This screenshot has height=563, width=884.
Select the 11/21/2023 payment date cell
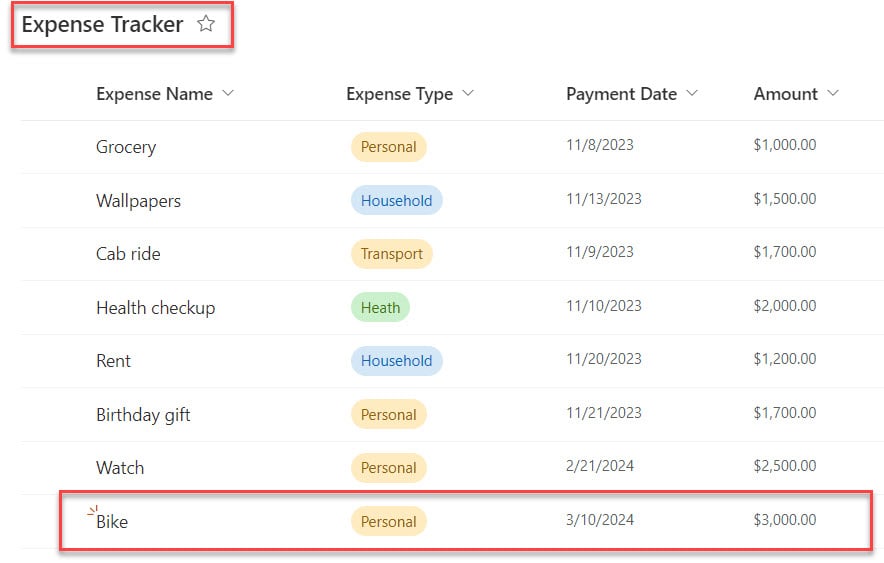click(x=604, y=413)
